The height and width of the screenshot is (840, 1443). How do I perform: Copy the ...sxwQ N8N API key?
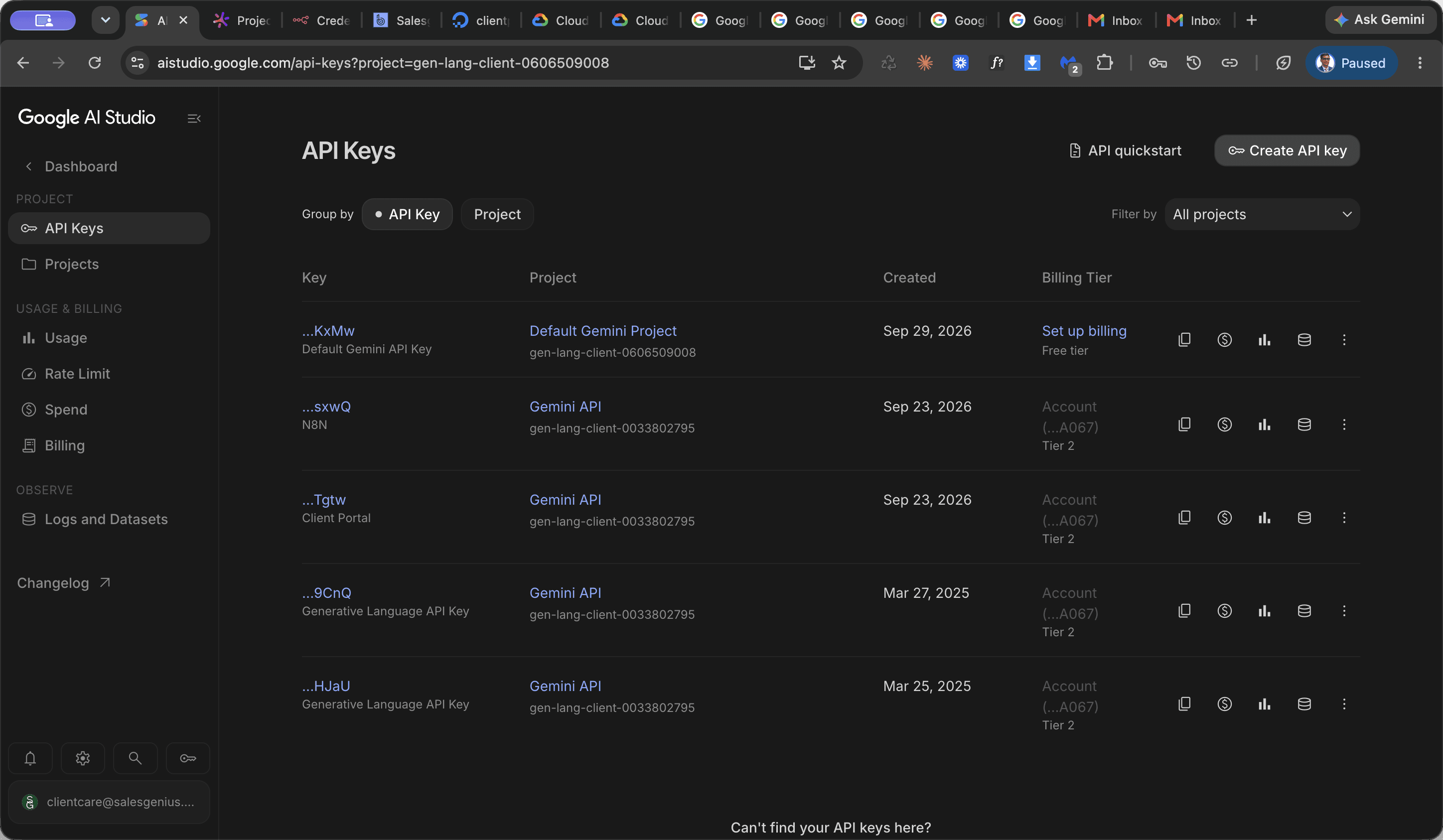coord(1185,424)
